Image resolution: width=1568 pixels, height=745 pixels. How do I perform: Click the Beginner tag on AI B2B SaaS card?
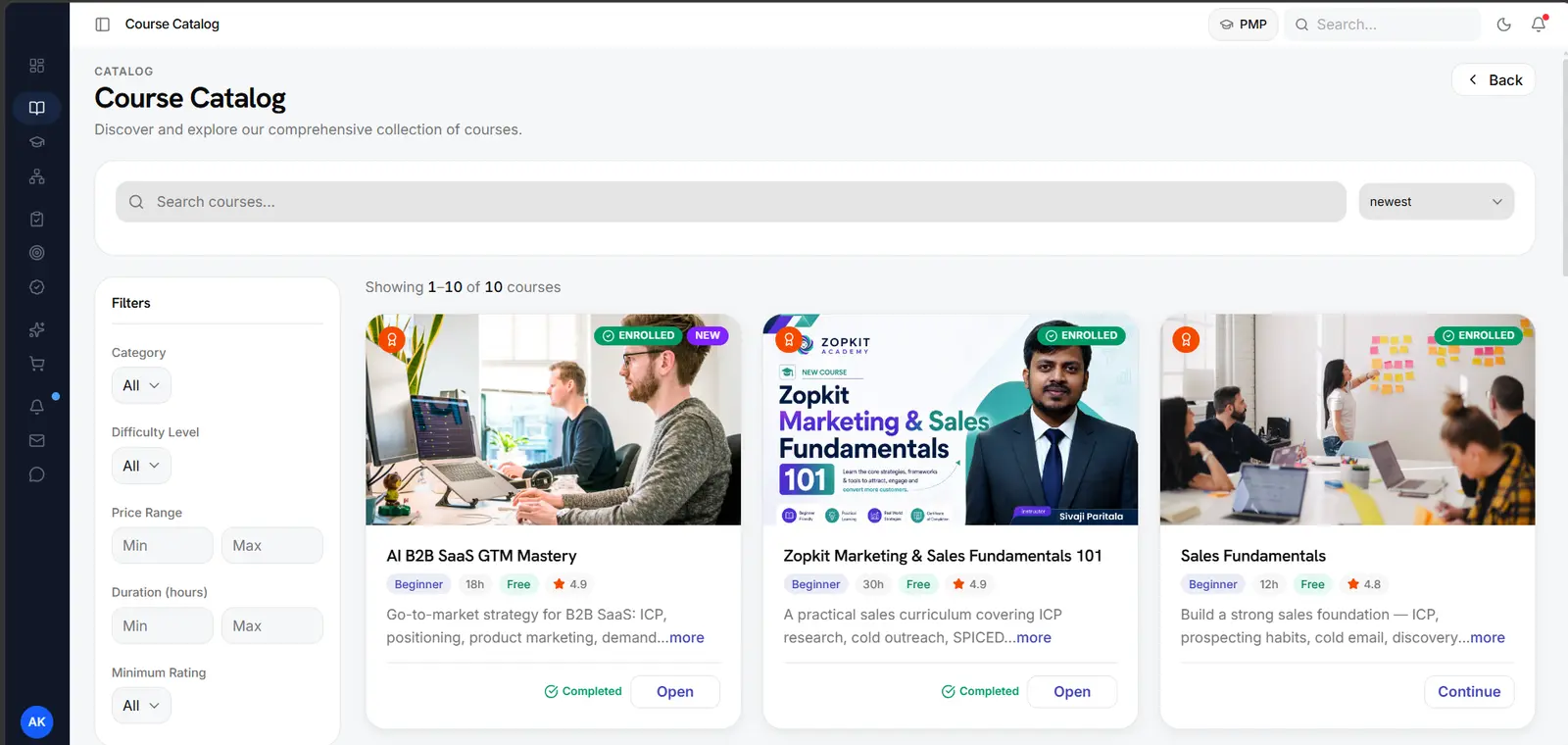[418, 584]
